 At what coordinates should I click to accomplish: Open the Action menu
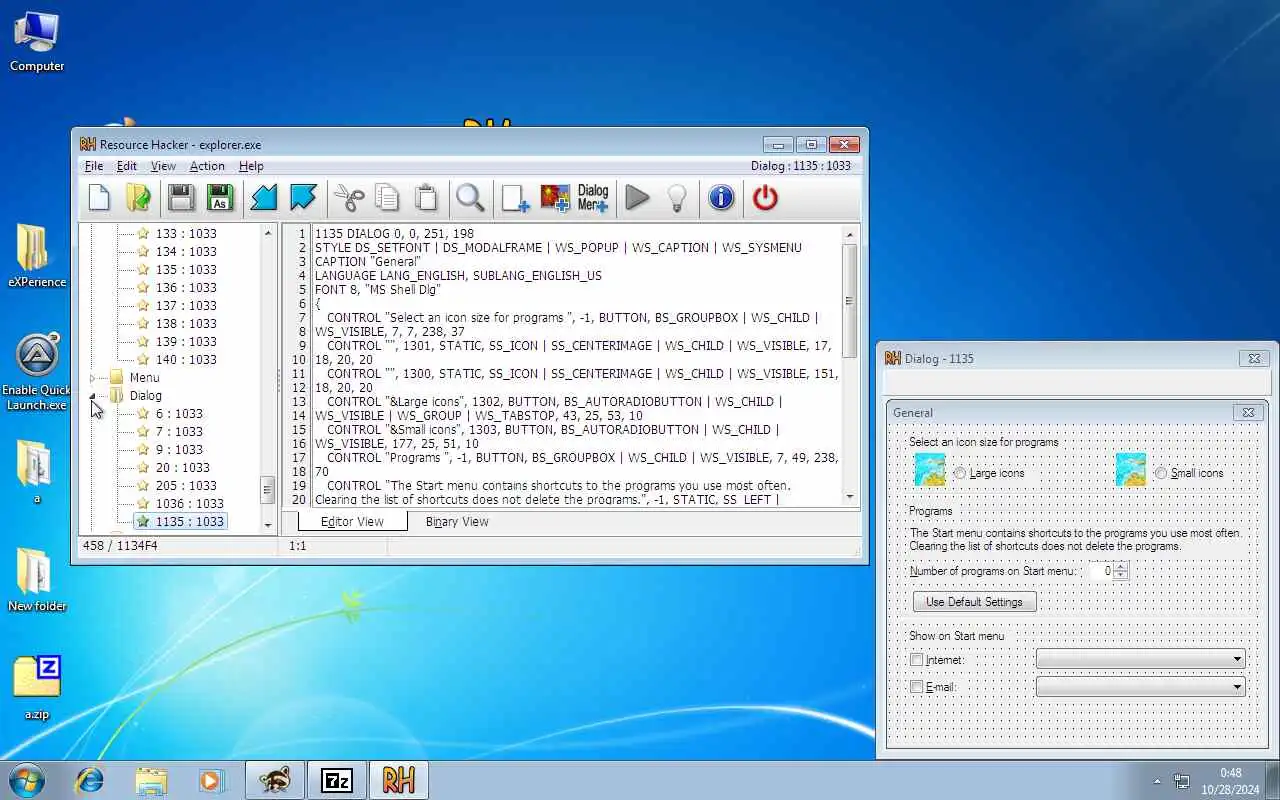[x=207, y=166]
